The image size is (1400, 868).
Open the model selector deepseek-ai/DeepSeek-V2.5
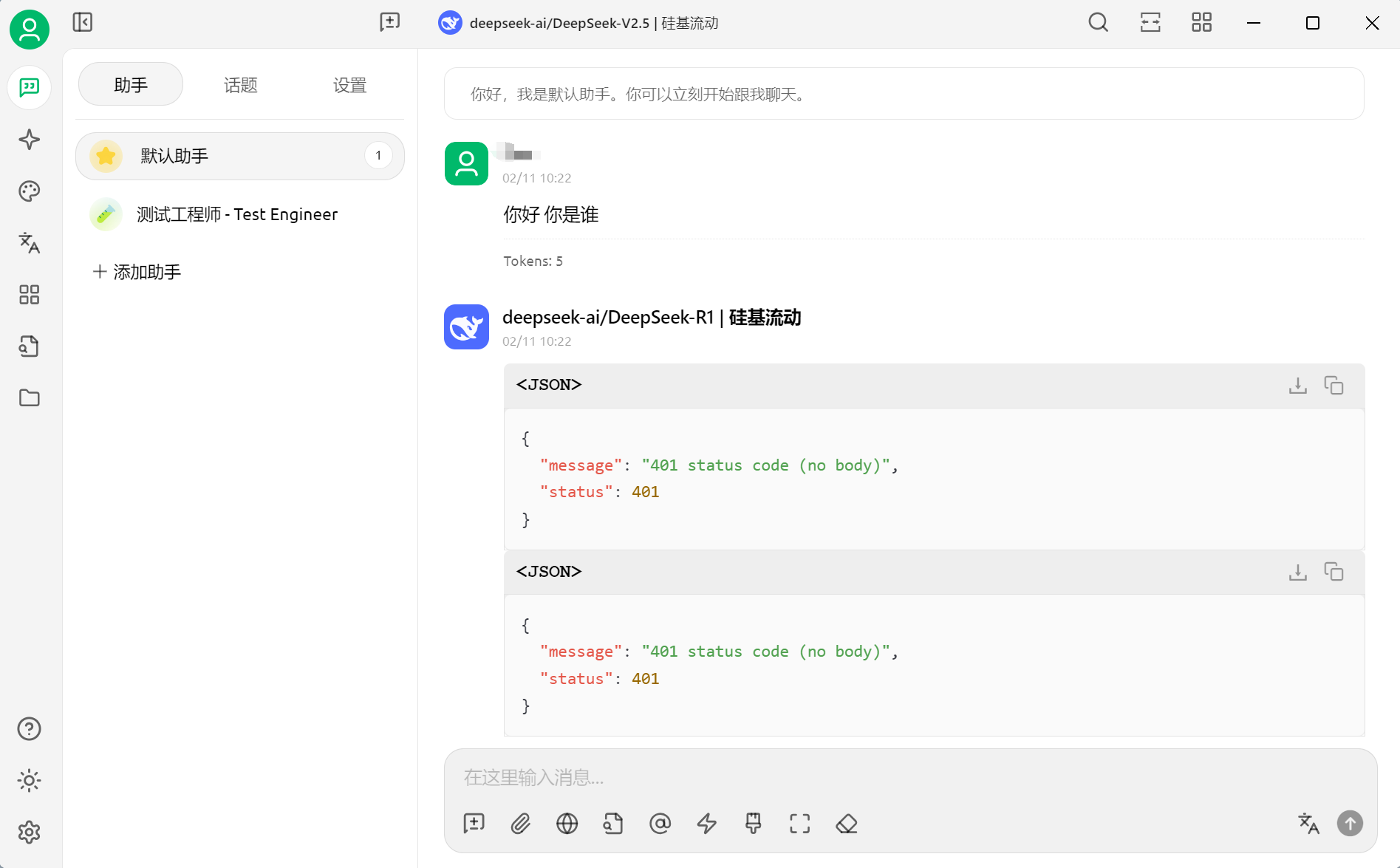click(578, 23)
